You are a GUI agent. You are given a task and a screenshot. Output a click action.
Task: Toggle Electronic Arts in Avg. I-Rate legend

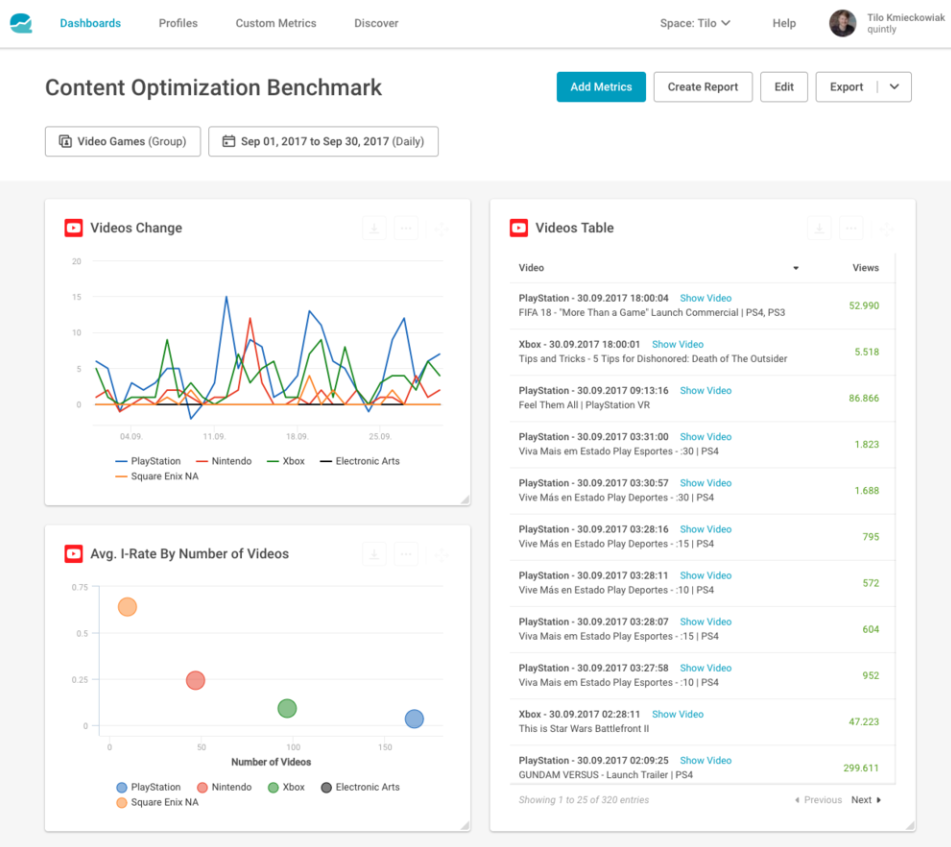click(x=360, y=787)
